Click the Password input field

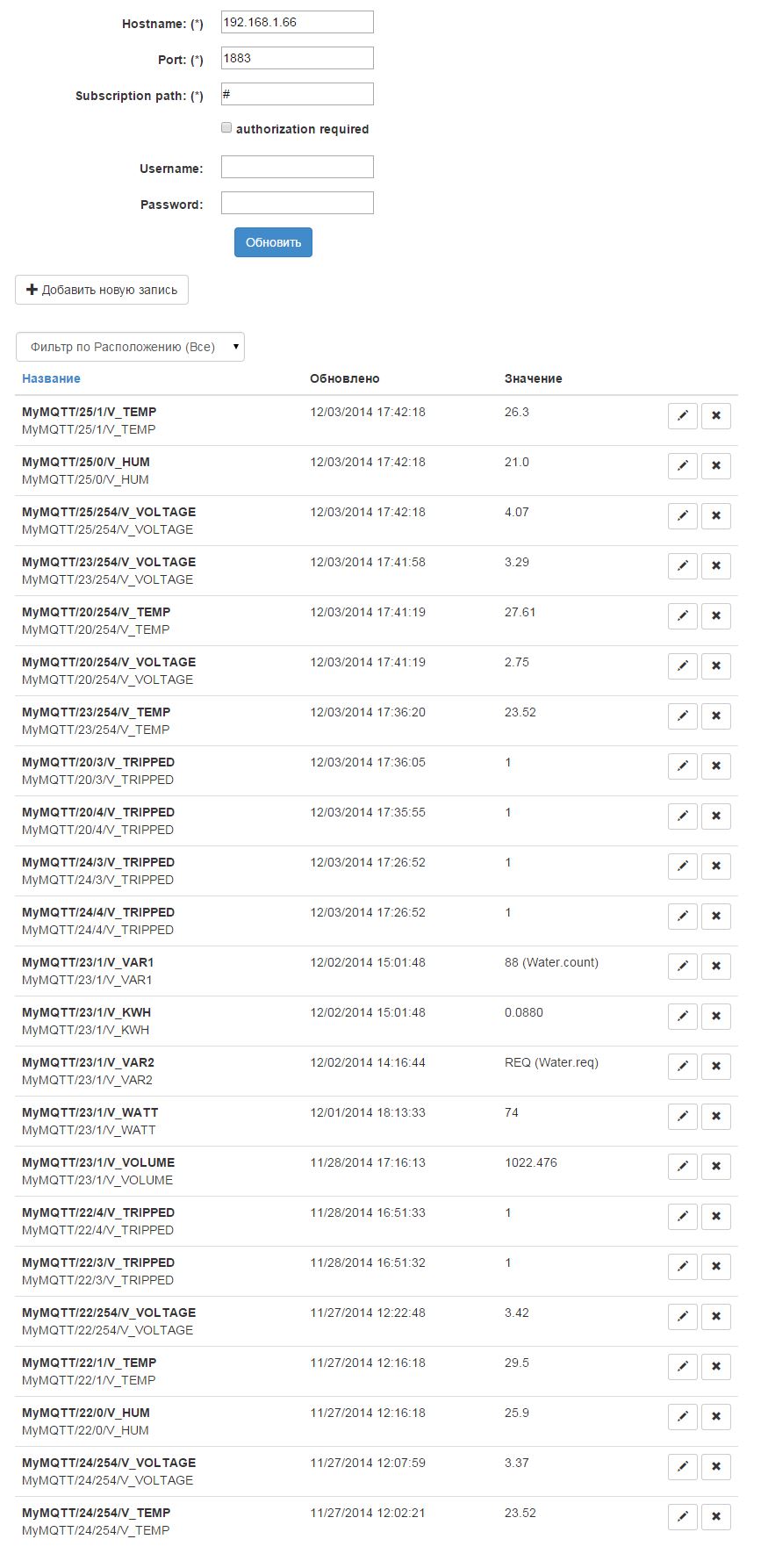(x=297, y=202)
